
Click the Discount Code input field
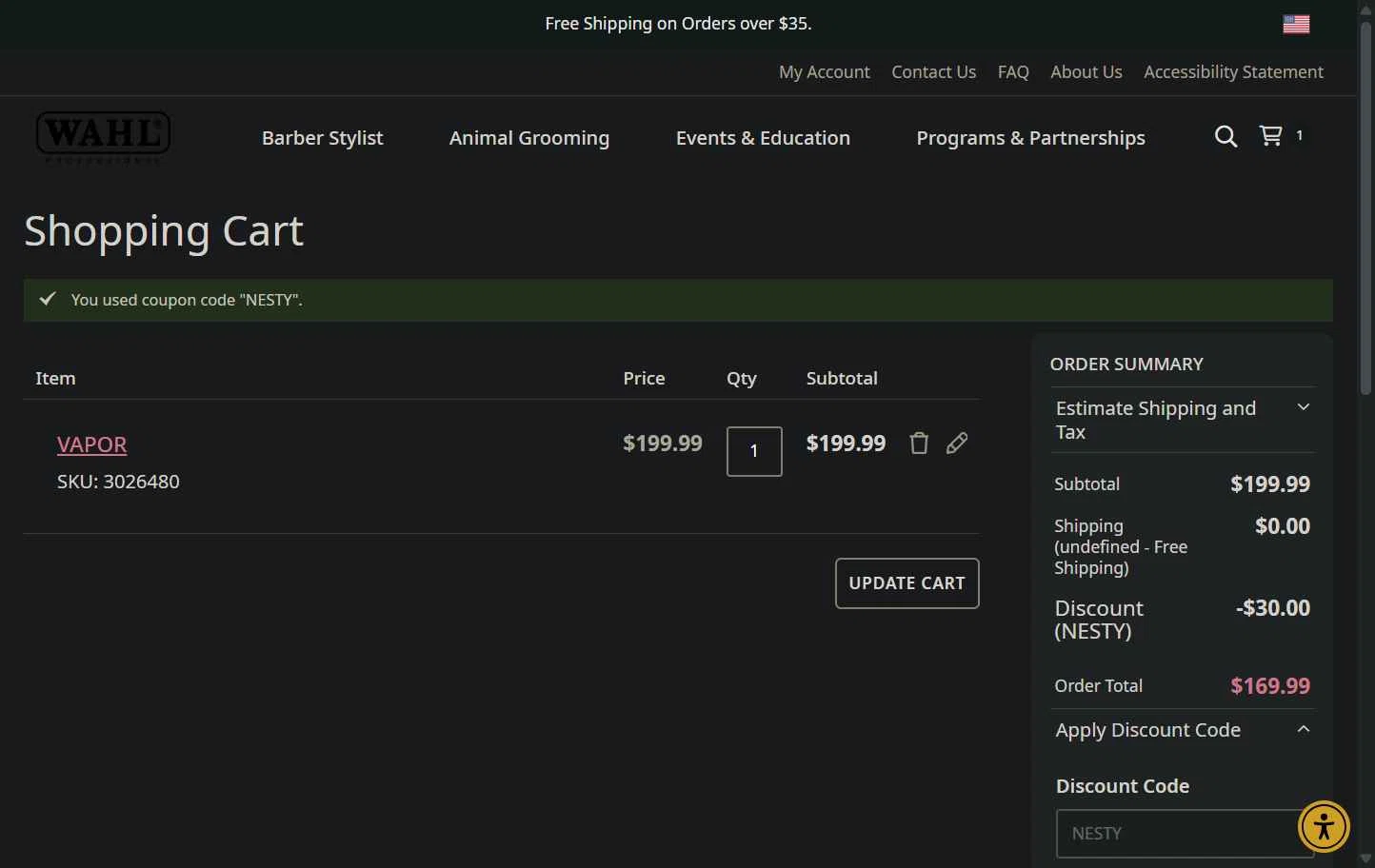coord(1185,834)
